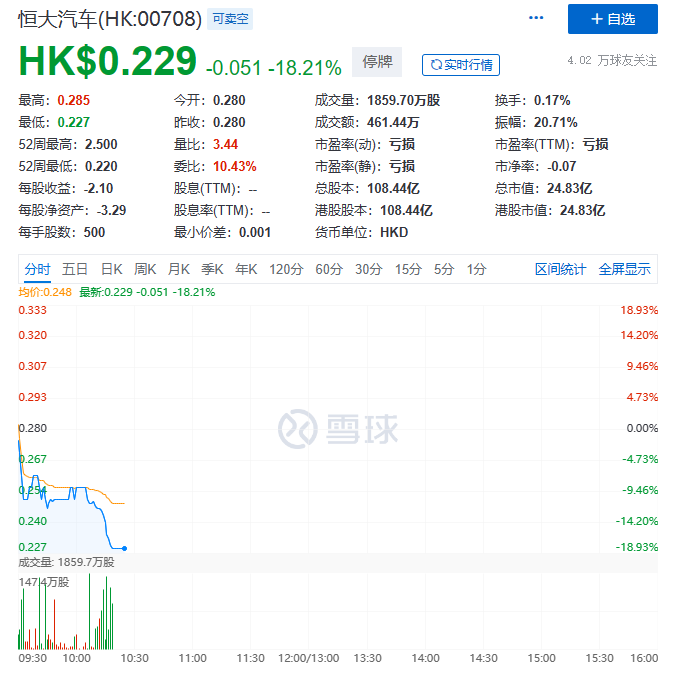Open the 月K chart tab
677x677 pixels.
(x=178, y=269)
